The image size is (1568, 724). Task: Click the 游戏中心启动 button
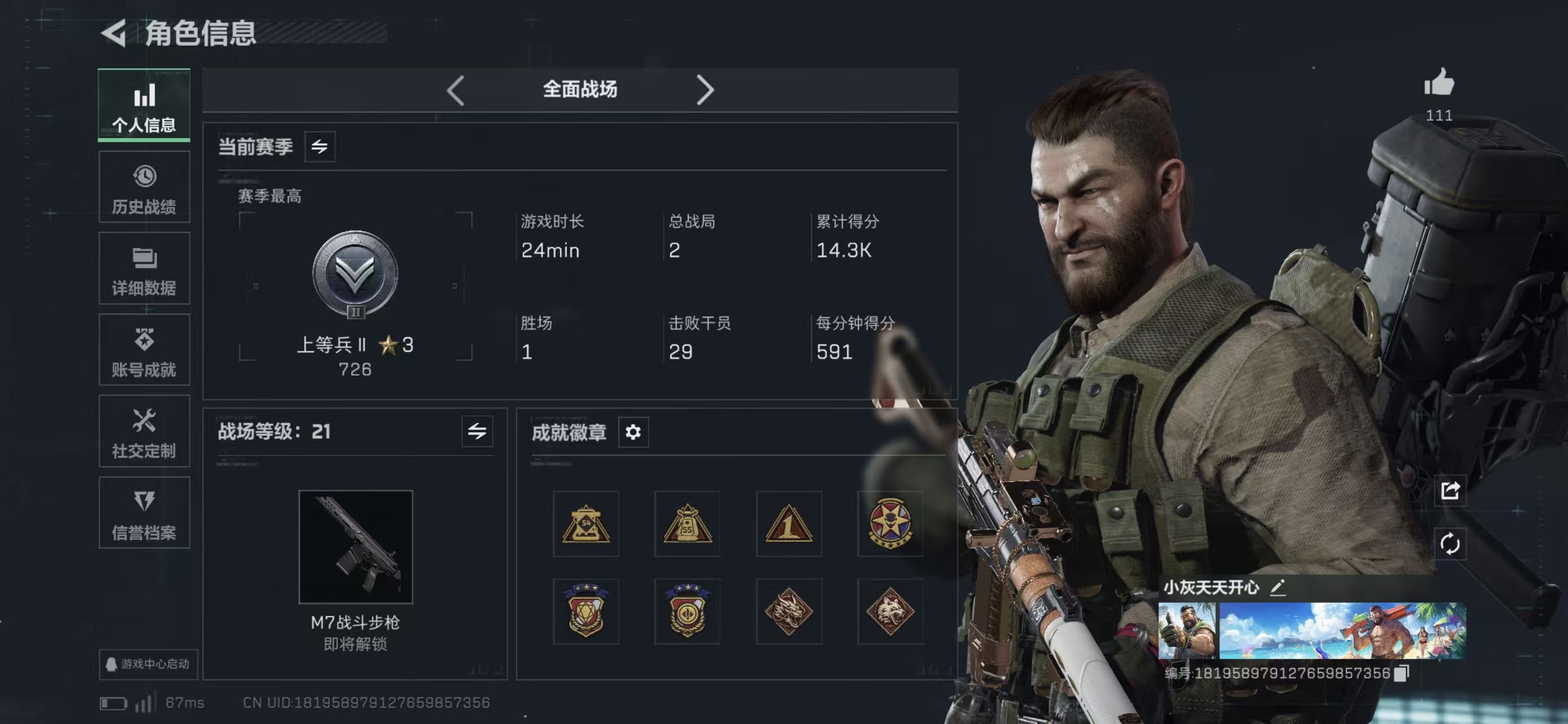(149, 663)
